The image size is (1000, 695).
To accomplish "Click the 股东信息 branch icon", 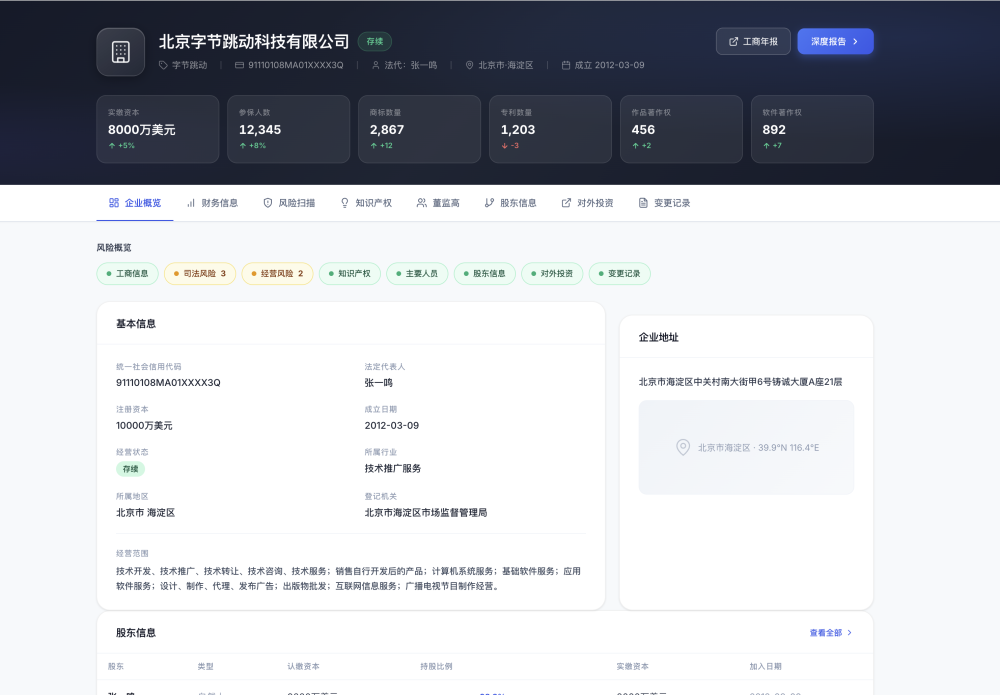I will [489, 203].
